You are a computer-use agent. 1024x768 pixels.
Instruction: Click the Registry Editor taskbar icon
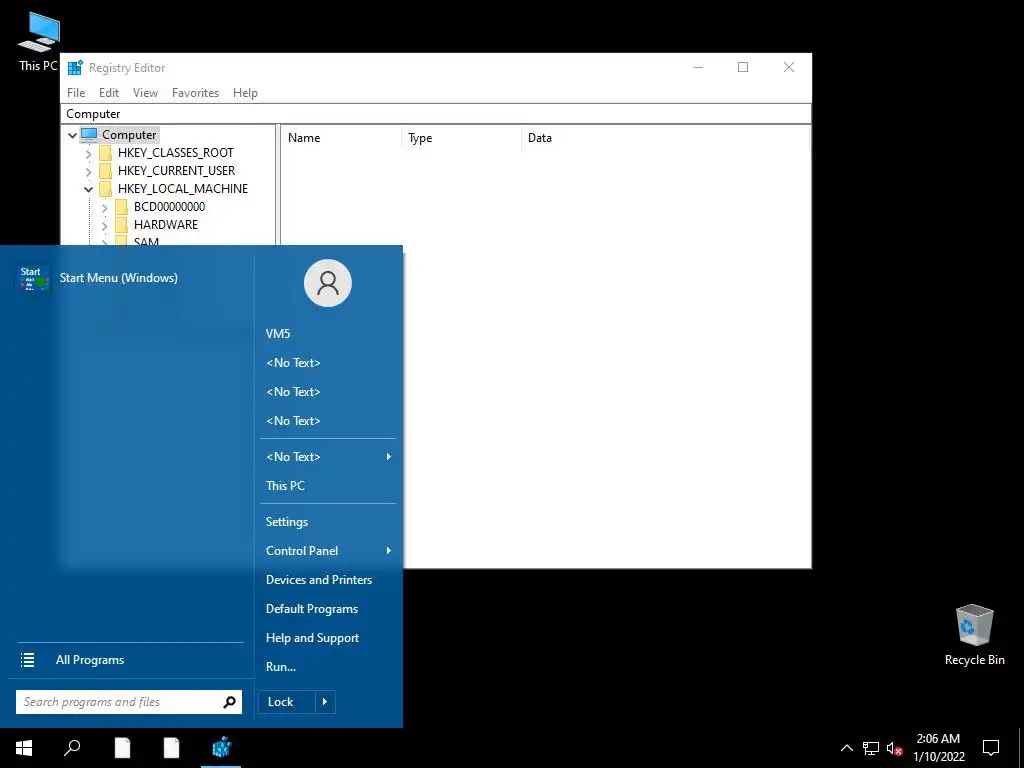coord(221,748)
